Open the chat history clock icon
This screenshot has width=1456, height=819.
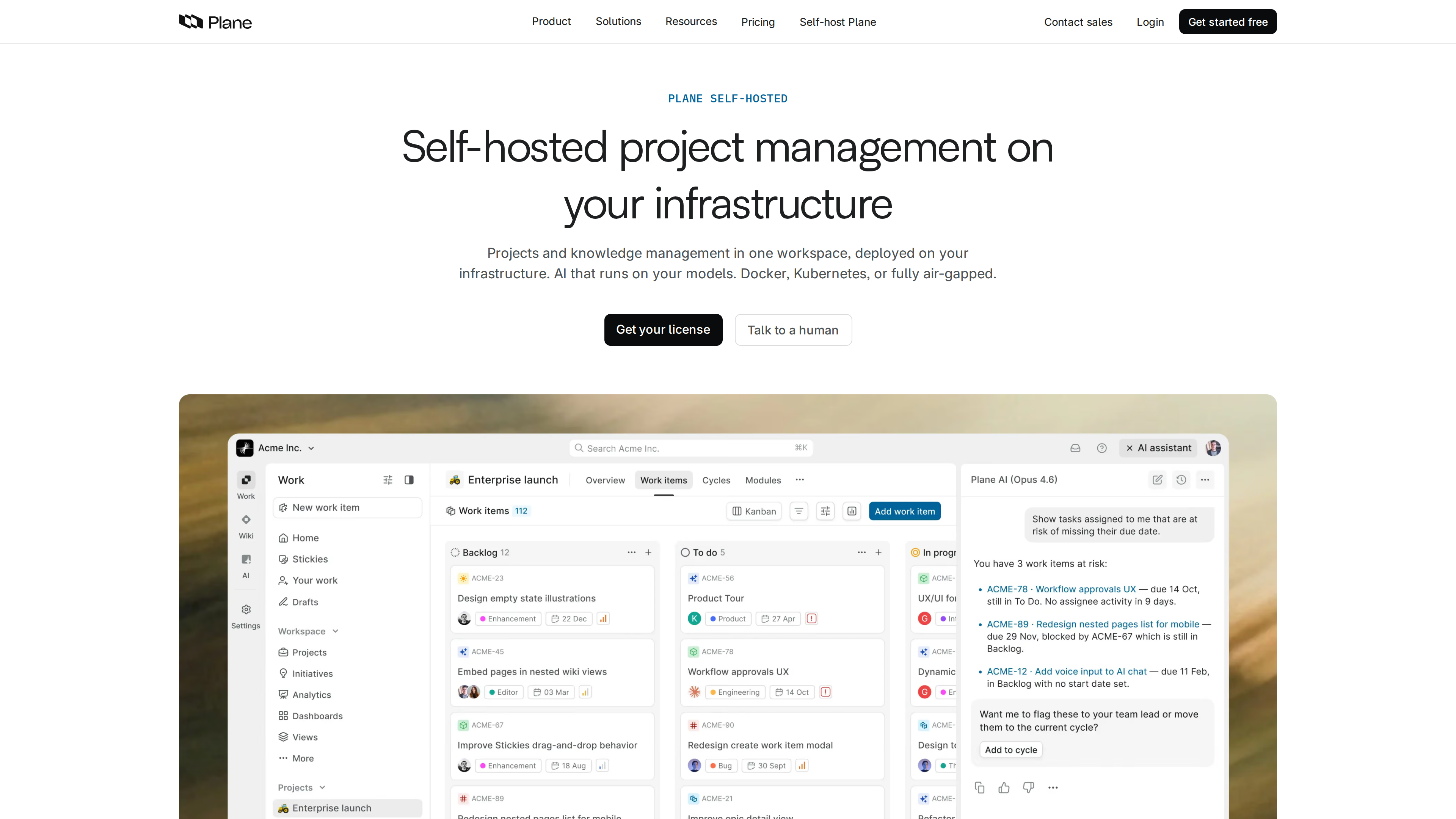coord(1181,480)
